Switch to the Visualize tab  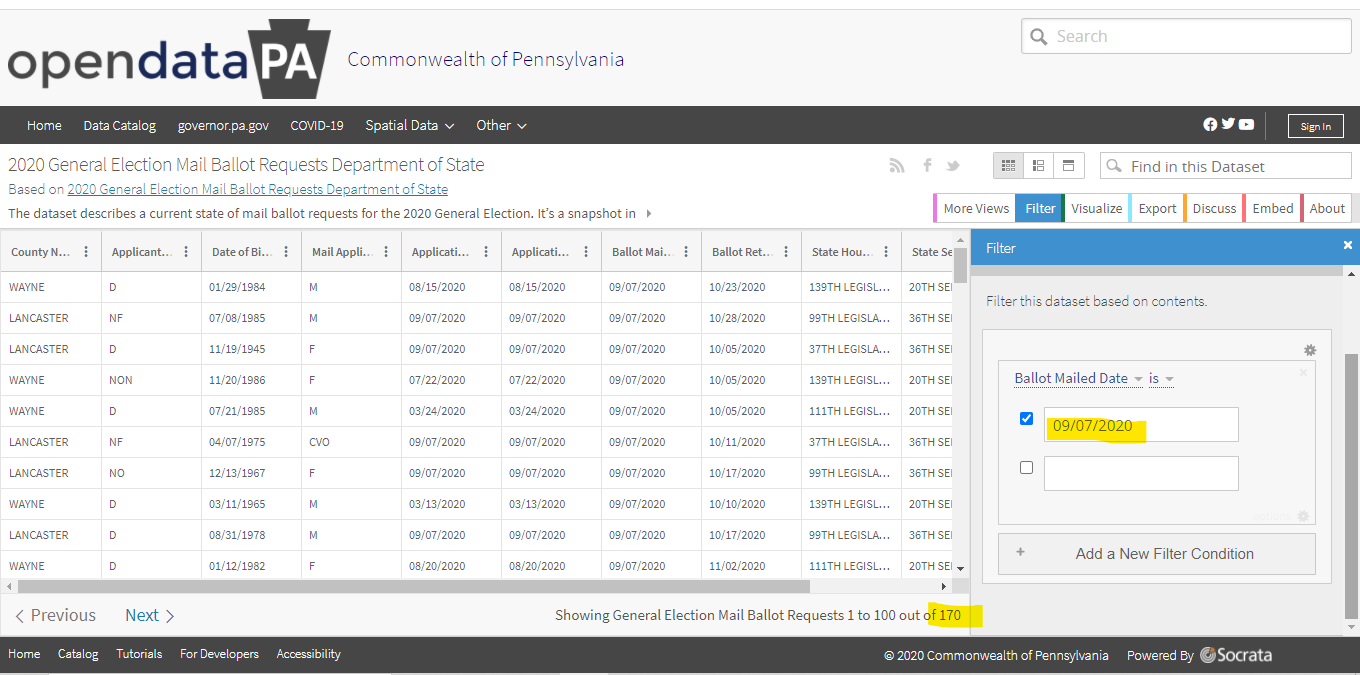pyautogui.click(x=1096, y=208)
